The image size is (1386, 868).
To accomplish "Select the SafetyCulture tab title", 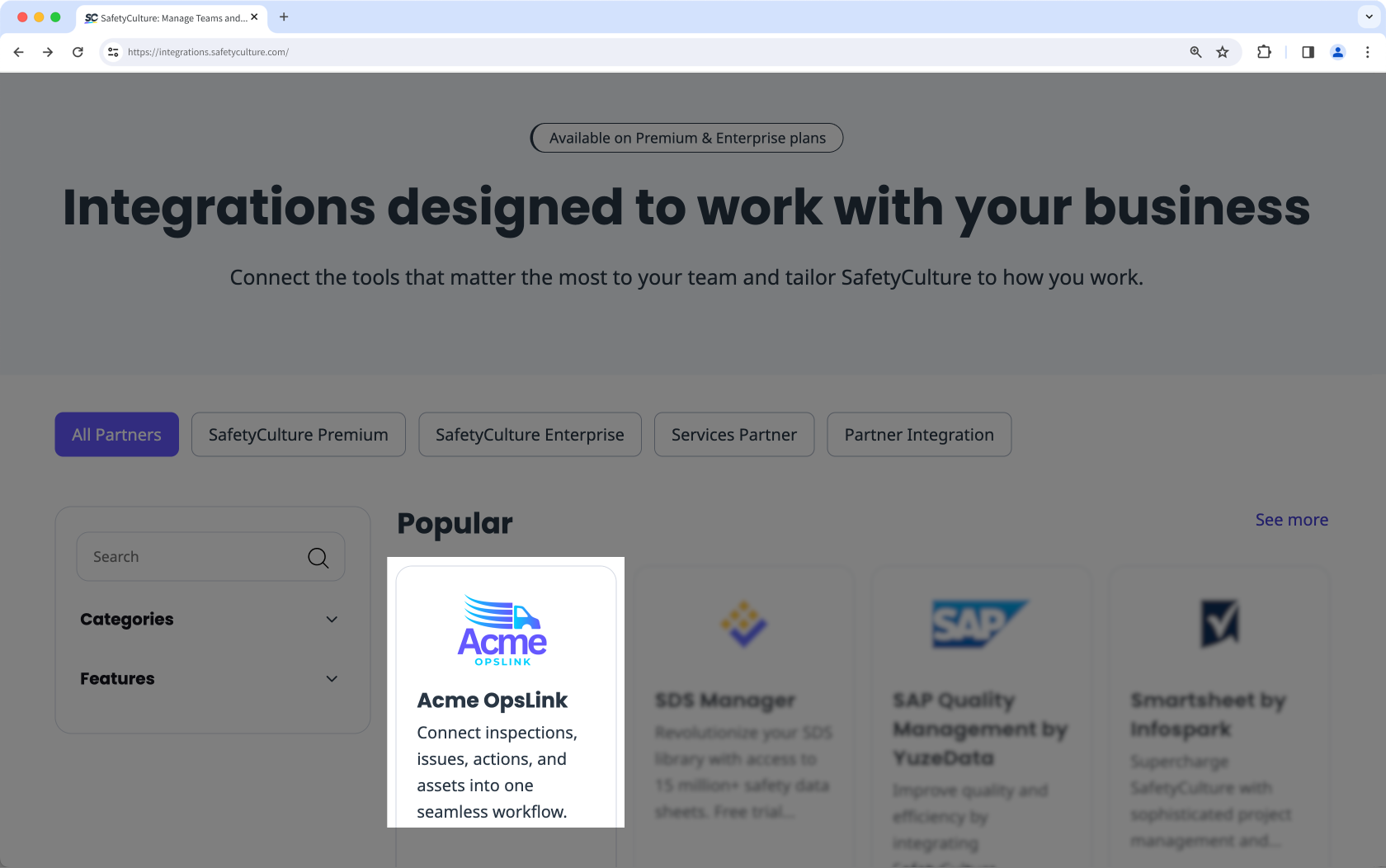I will pyautogui.click(x=173, y=18).
